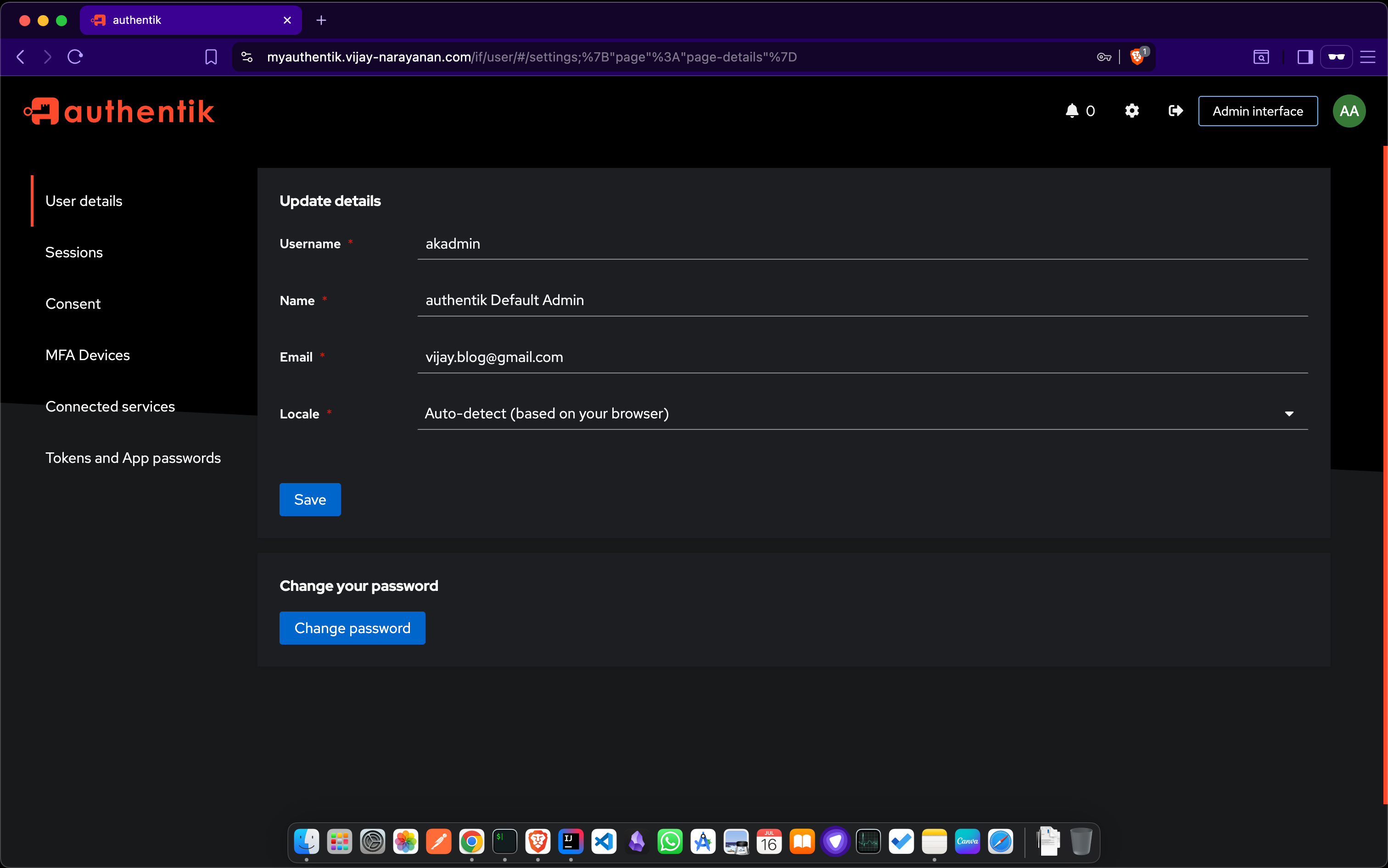This screenshot has width=1388, height=868.
Task: Click the browser address bar URL
Action: [532, 57]
